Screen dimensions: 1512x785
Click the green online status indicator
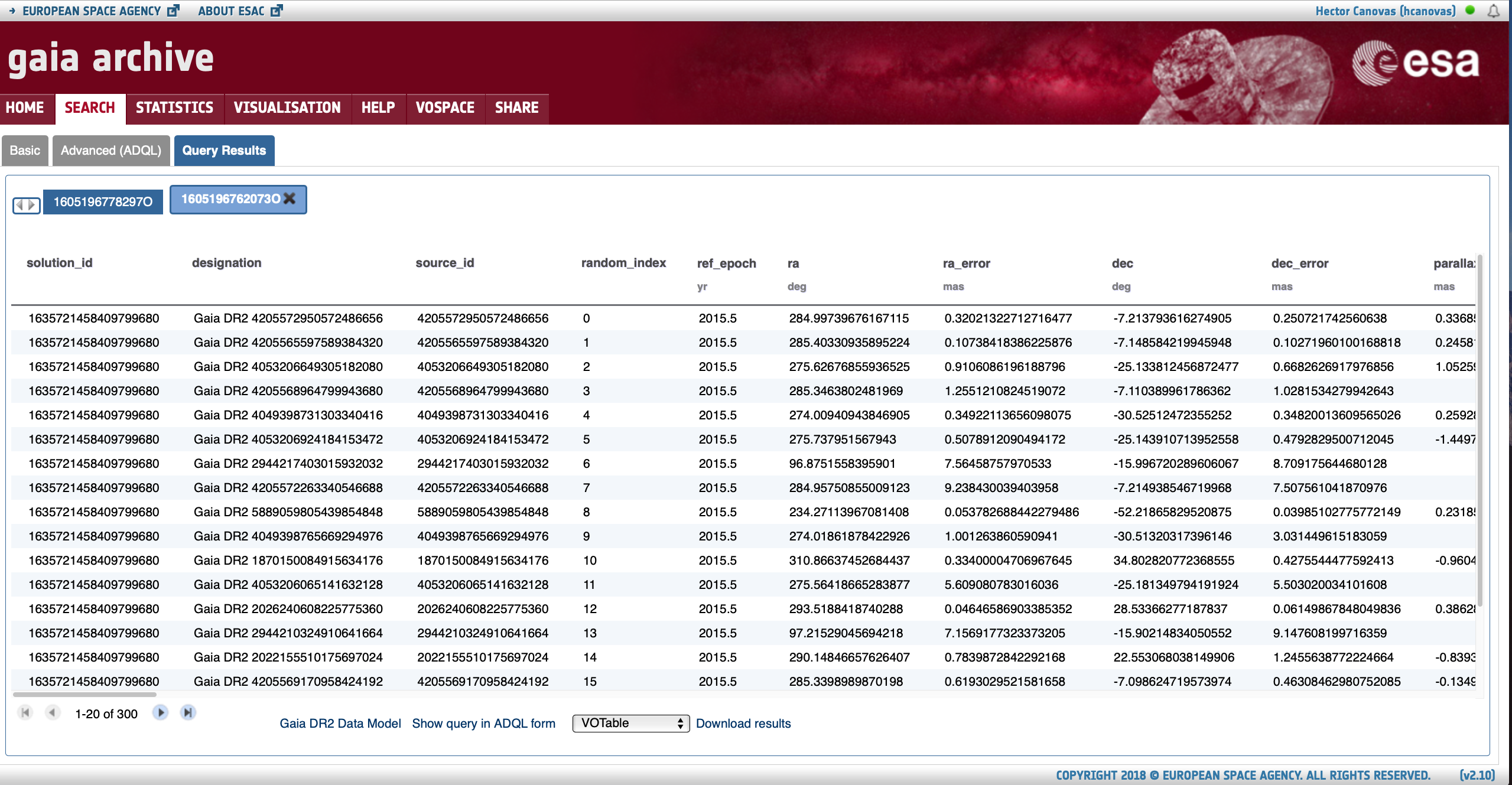tap(1471, 10)
